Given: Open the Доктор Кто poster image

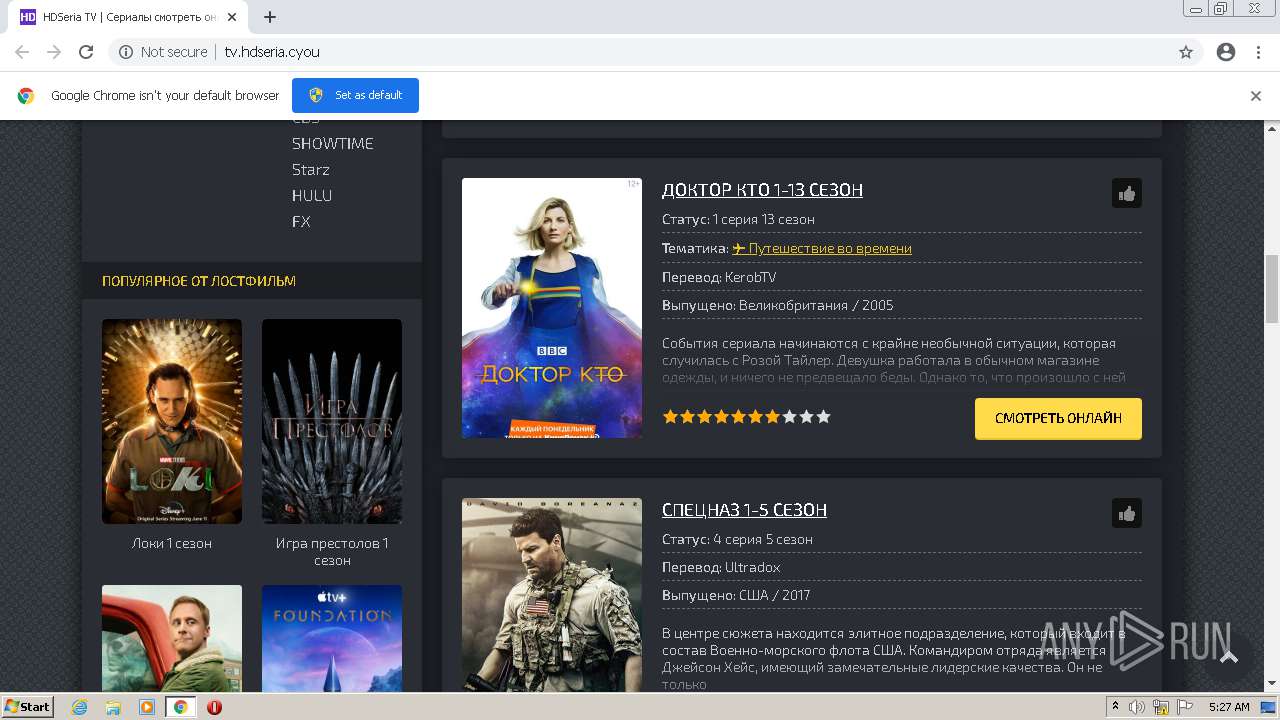Looking at the screenshot, I should tap(552, 308).
